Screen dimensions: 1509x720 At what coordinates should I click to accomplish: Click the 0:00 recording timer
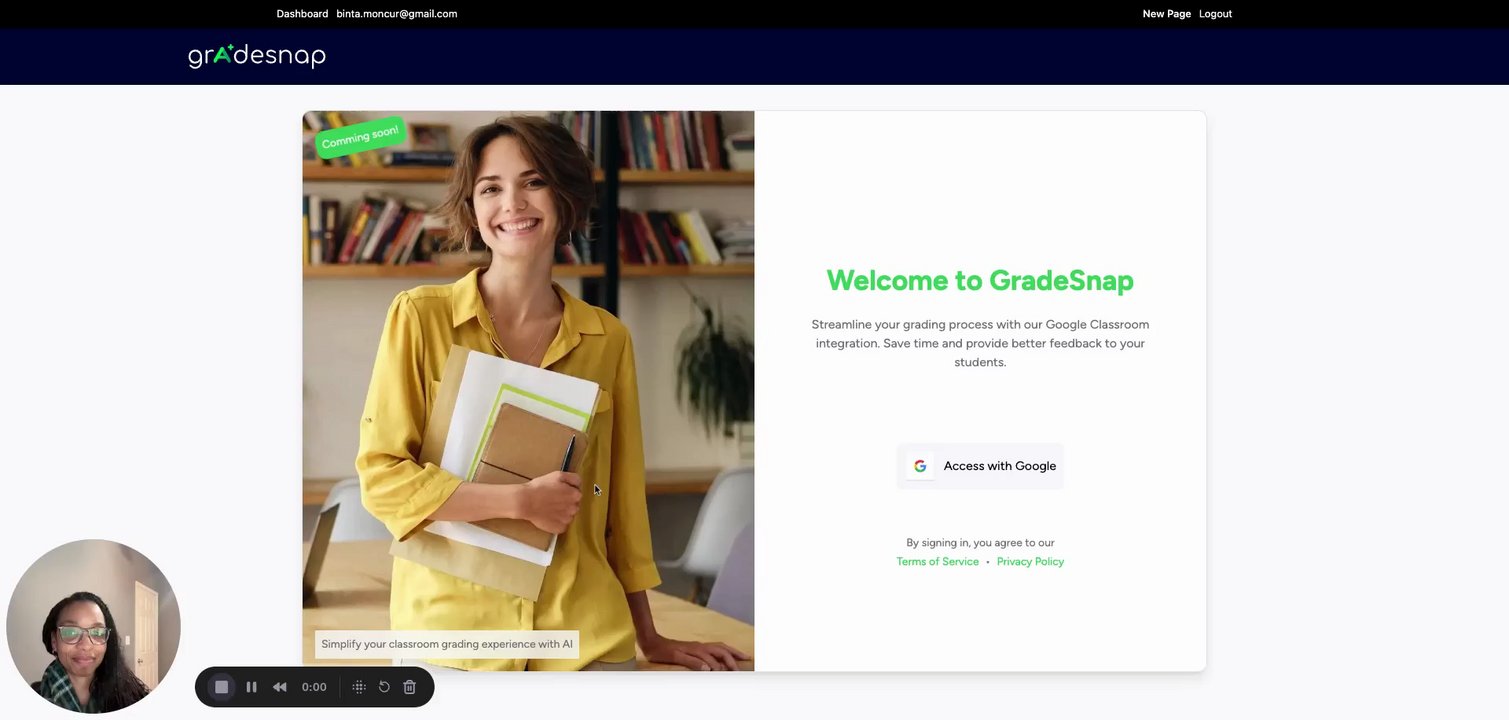coord(314,687)
